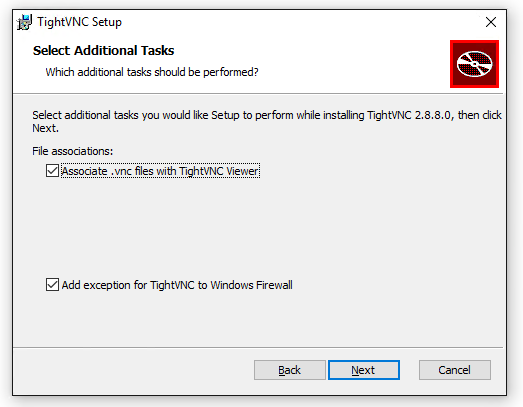Click the 'File associations:' group label
Screen dimensions: 523x407
pyautogui.click(x=72, y=151)
